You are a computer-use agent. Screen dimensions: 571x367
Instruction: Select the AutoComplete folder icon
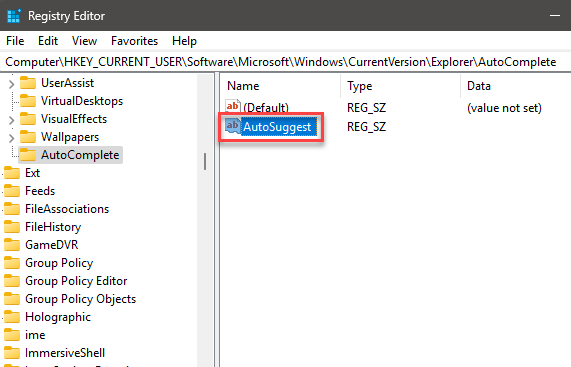28,155
